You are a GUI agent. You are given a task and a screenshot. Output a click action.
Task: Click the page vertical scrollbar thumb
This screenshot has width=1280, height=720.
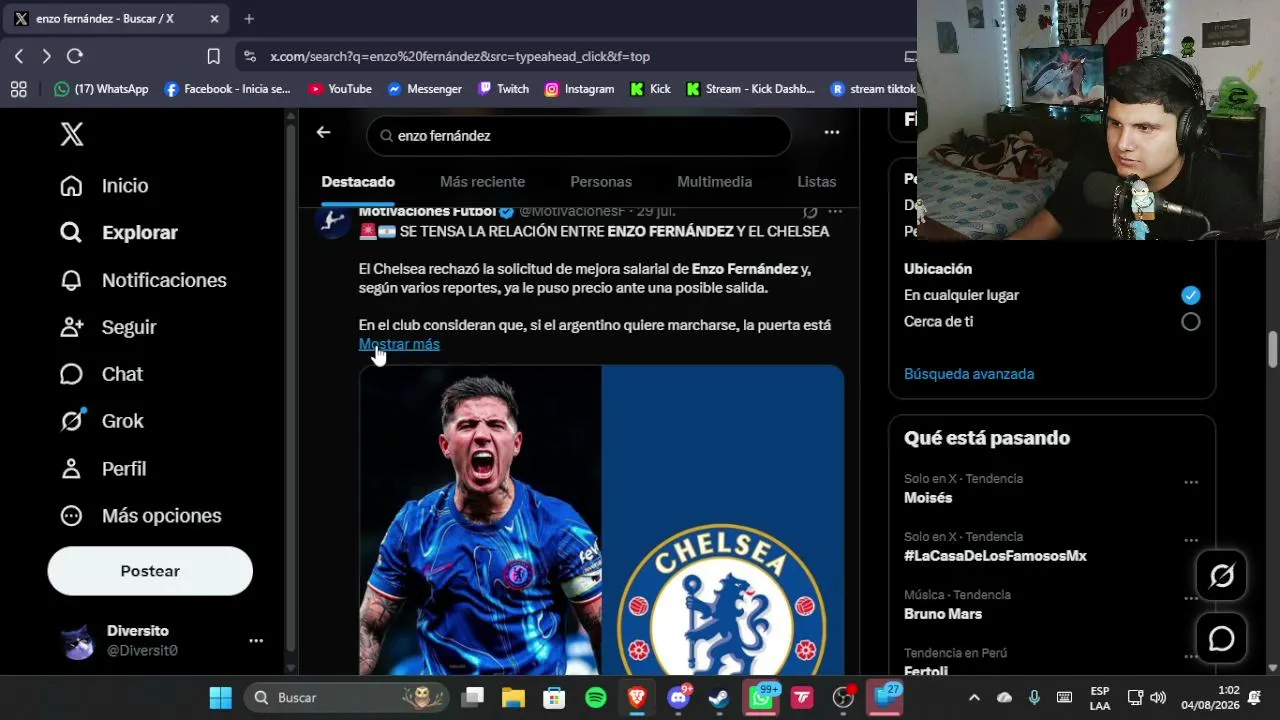coord(1273,349)
